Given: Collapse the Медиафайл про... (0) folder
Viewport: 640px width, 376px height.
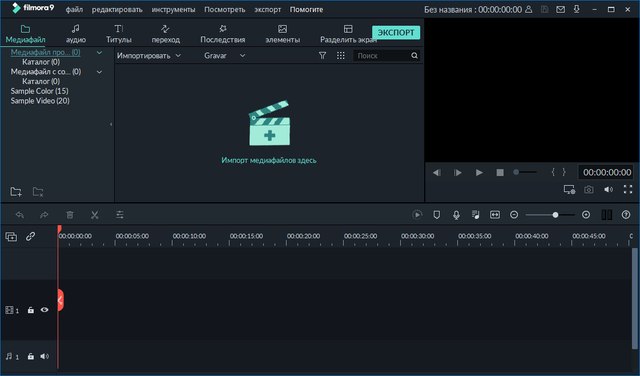Looking at the screenshot, I should click(x=99, y=52).
